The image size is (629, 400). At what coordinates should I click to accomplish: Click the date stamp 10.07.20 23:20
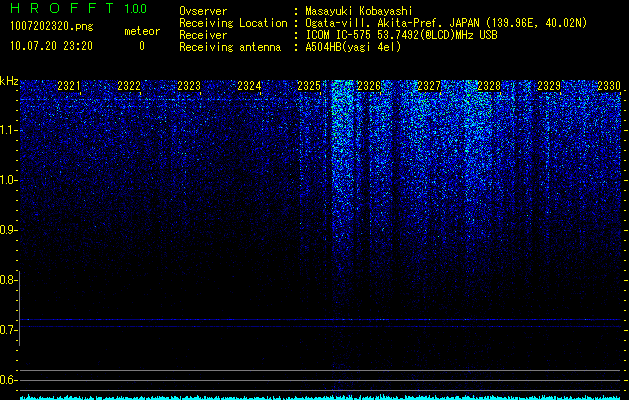coord(52,46)
